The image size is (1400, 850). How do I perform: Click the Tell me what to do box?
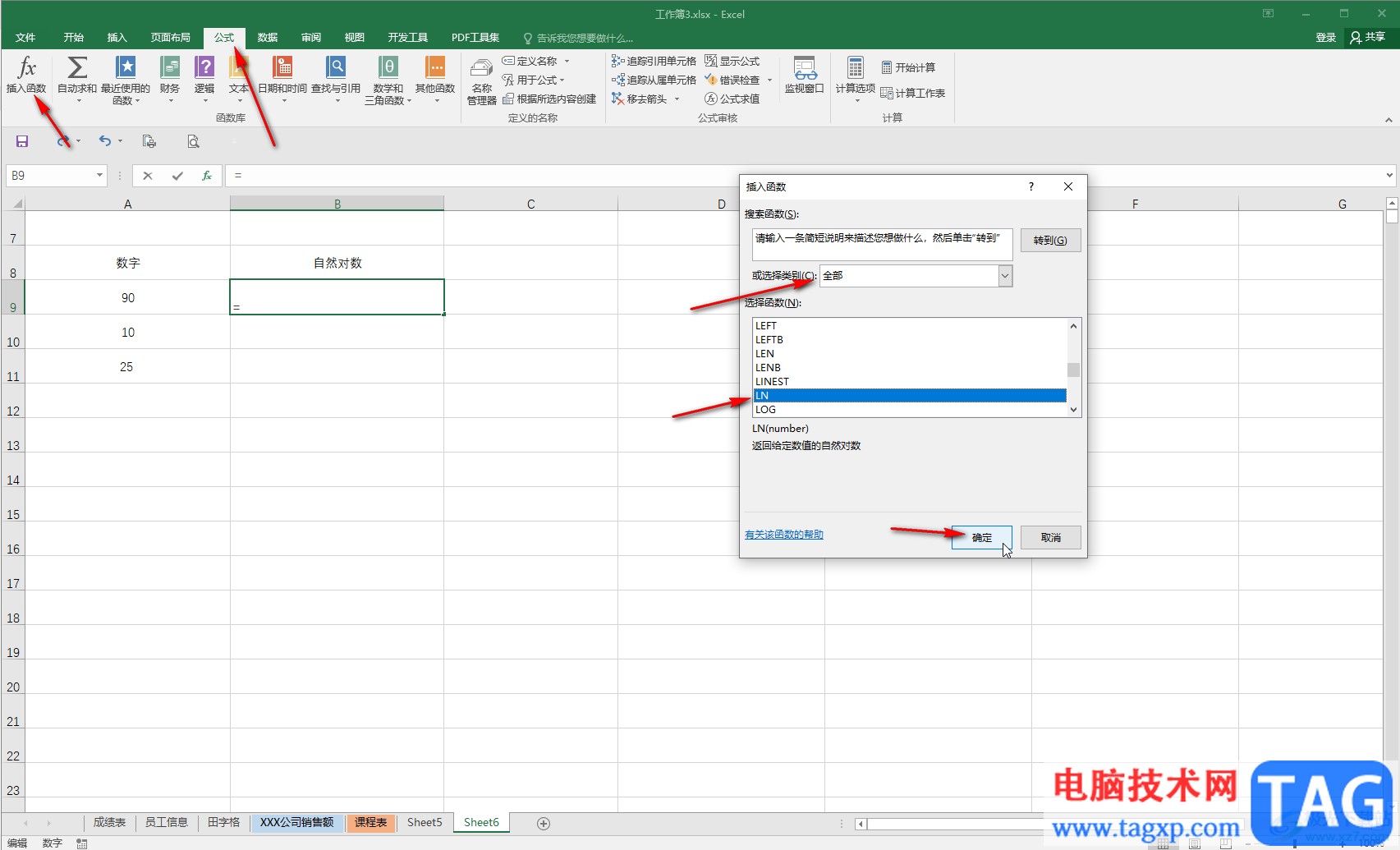coord(579,38)
